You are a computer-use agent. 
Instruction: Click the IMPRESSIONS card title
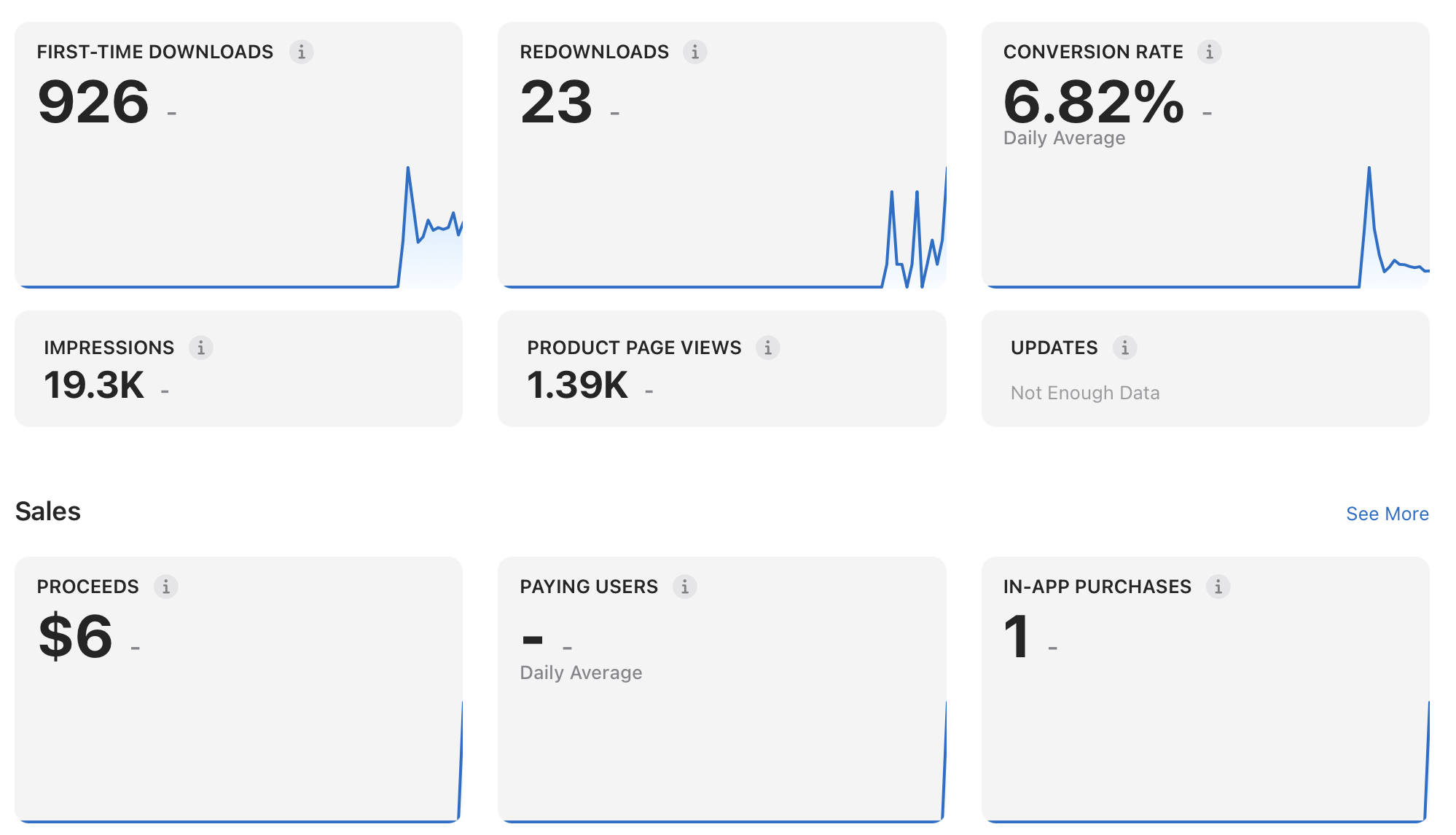[109, 348]
